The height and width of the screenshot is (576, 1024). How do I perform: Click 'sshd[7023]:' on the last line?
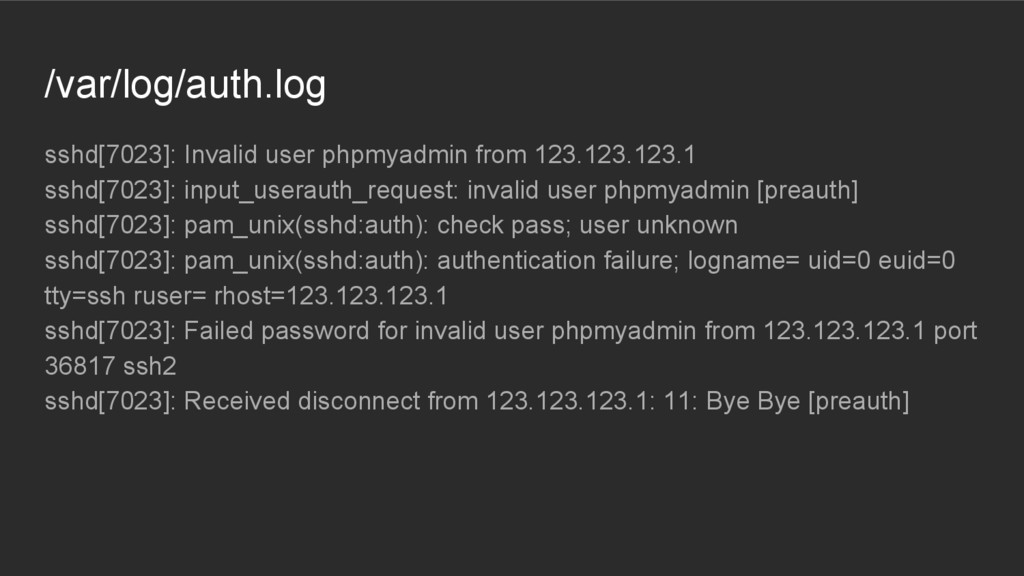pyautogui.click(x=110, y=401)
